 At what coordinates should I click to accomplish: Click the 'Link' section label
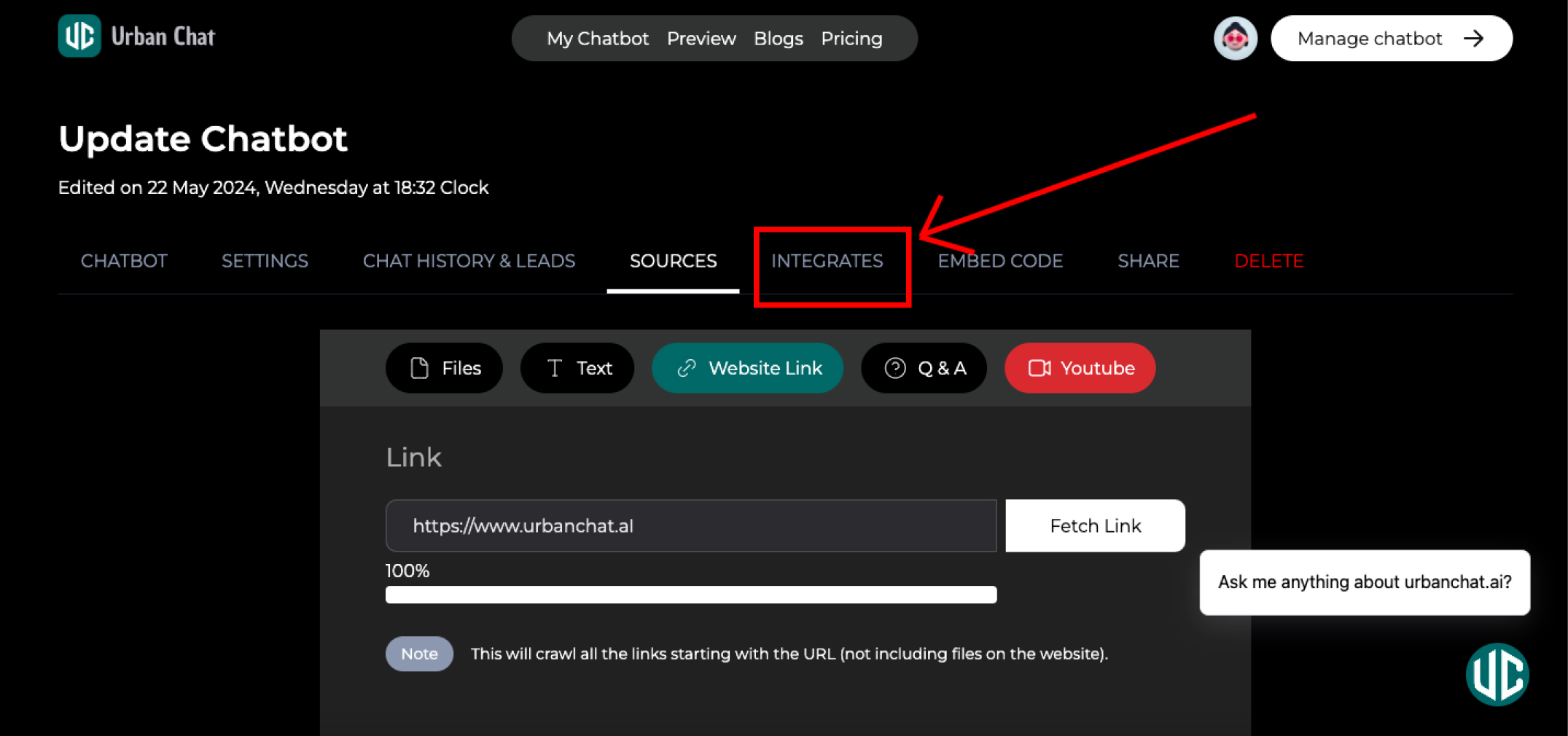(413, 457)
